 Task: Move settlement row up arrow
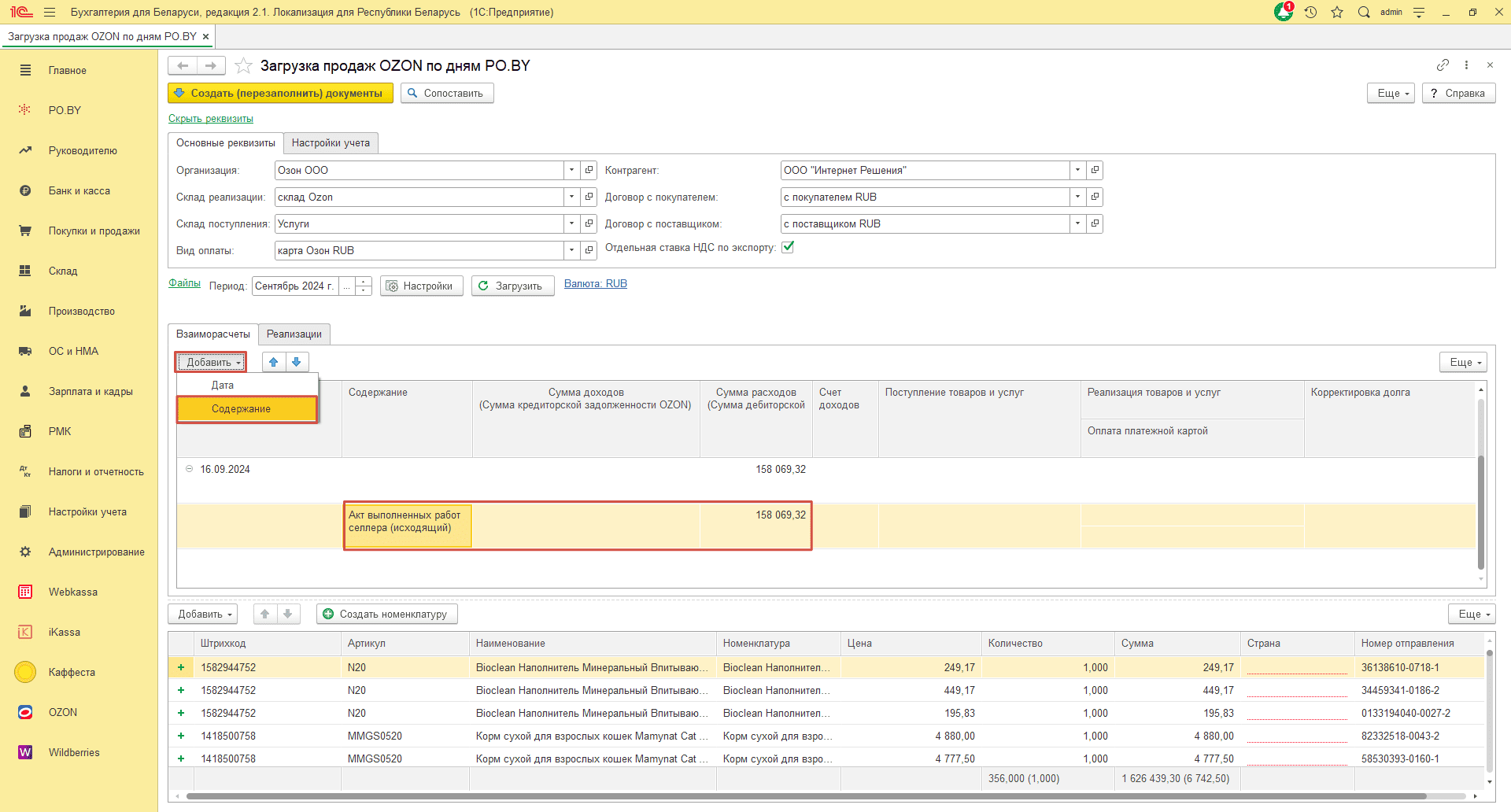tap(274, 362)
